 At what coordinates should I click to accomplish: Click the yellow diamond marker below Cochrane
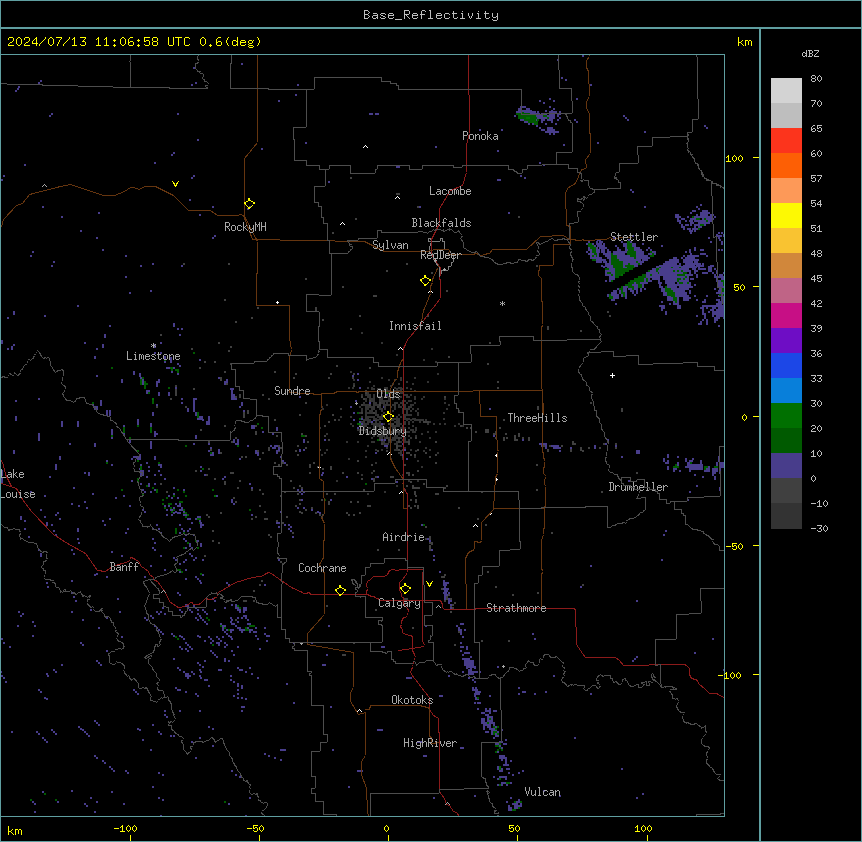[340, 590]
